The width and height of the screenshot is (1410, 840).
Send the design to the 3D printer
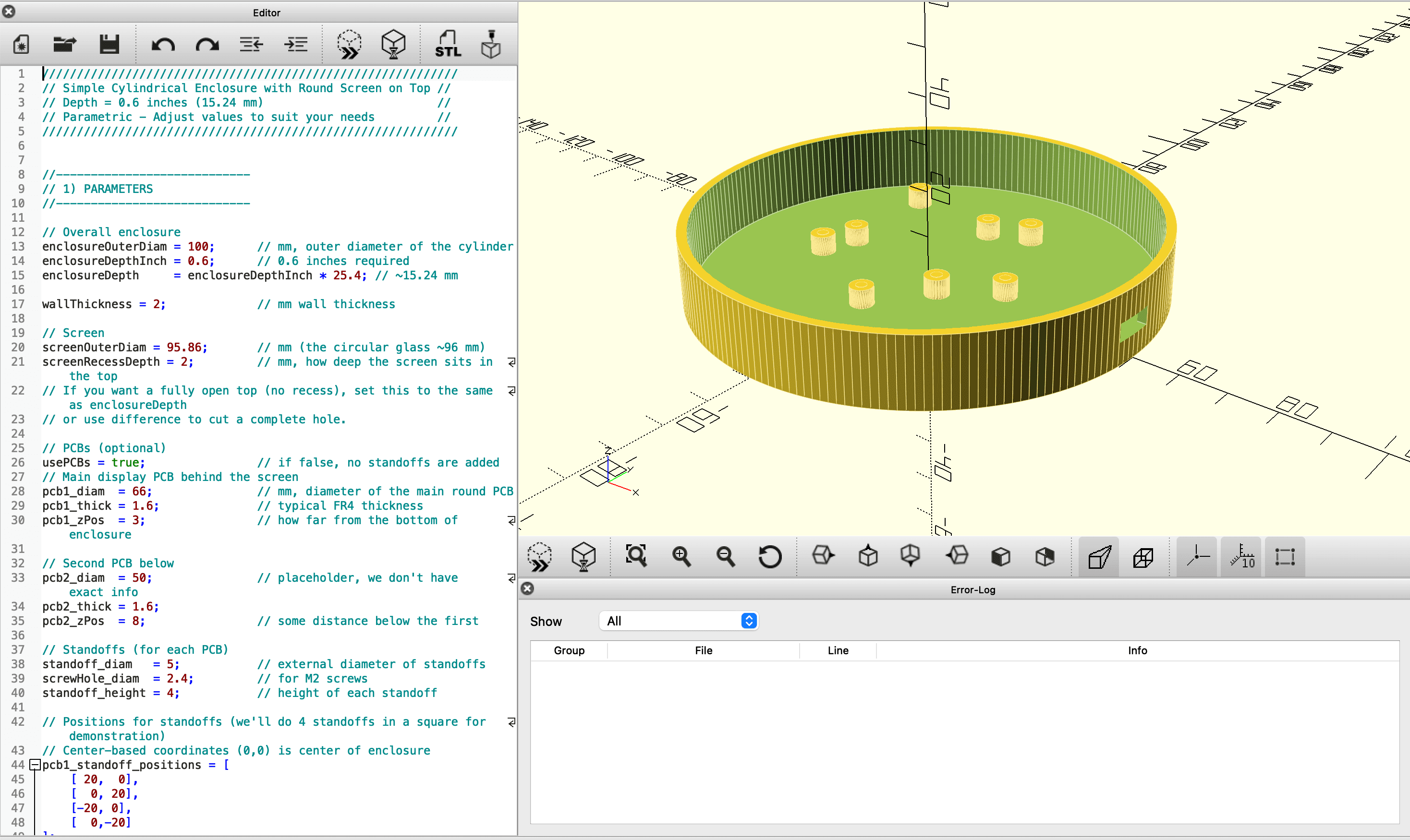pos(491,44)
